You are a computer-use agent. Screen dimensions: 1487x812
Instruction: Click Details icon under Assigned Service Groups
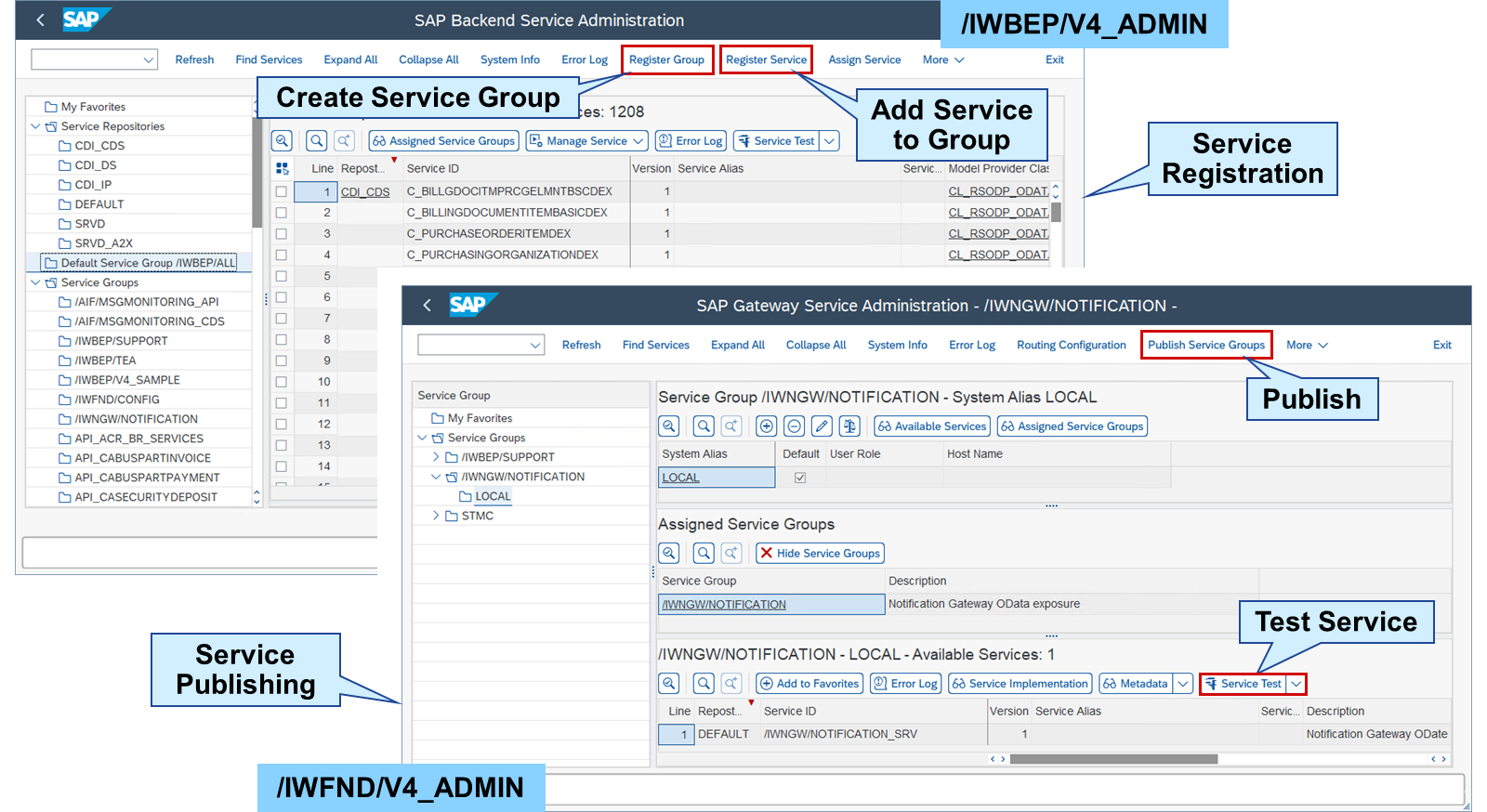[x=669, y=553]
